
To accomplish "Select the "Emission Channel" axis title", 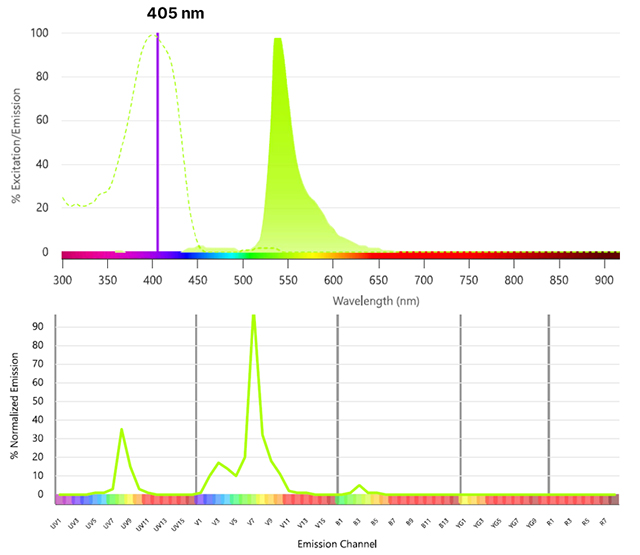I will tap(337, 544).
